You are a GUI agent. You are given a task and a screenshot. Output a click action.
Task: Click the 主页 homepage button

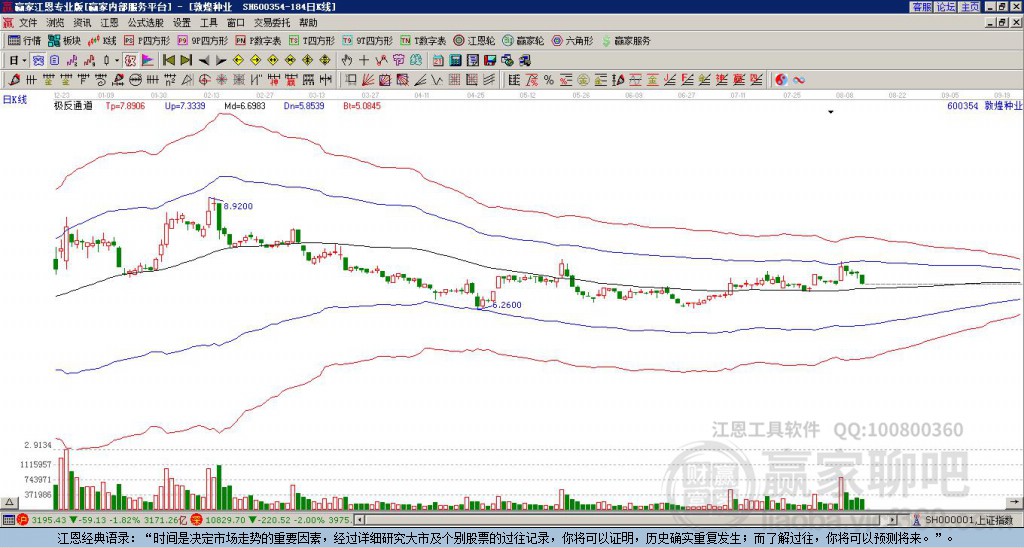[x=970, y=7]
